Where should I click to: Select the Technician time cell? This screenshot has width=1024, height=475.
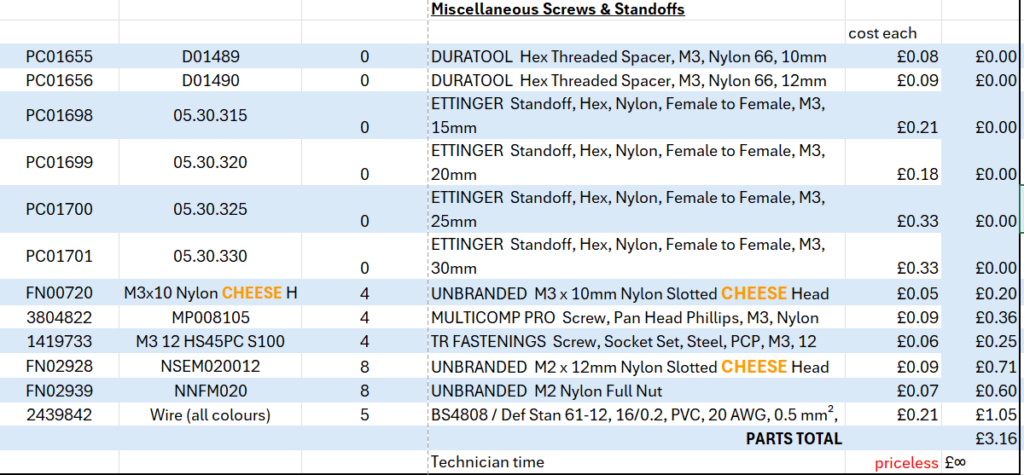point(489,463)
